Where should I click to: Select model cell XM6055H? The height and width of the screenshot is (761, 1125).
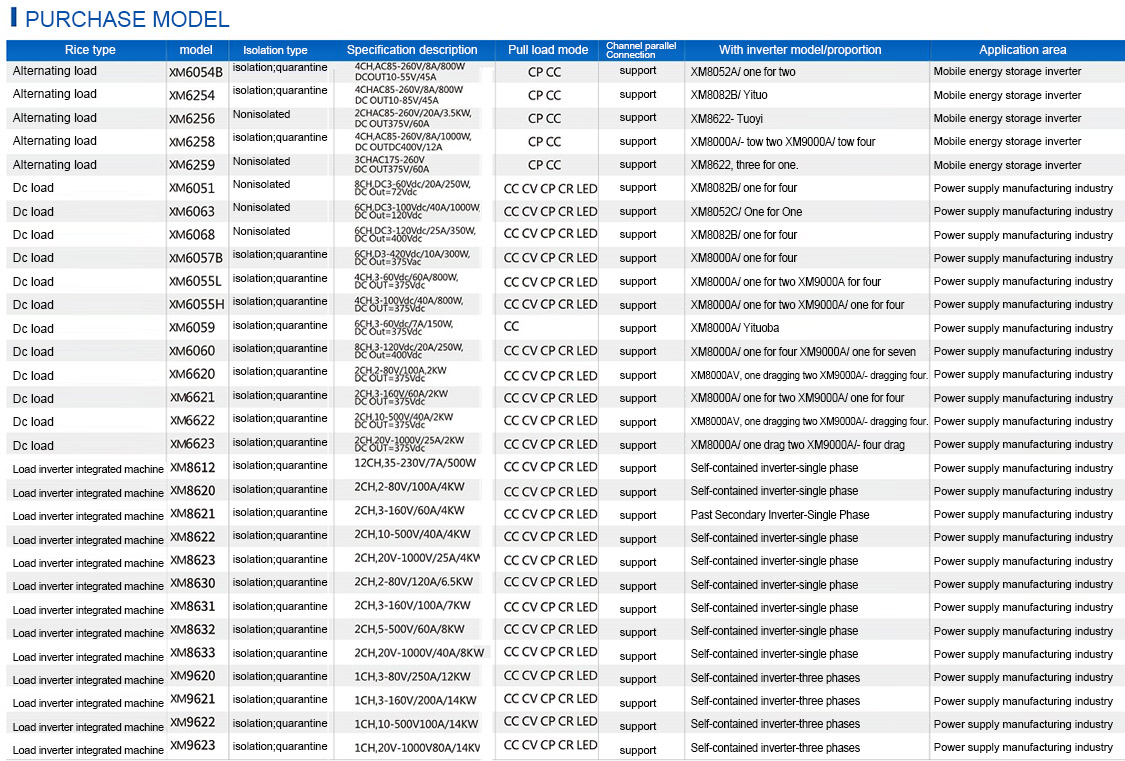click(x=197, y=305)
